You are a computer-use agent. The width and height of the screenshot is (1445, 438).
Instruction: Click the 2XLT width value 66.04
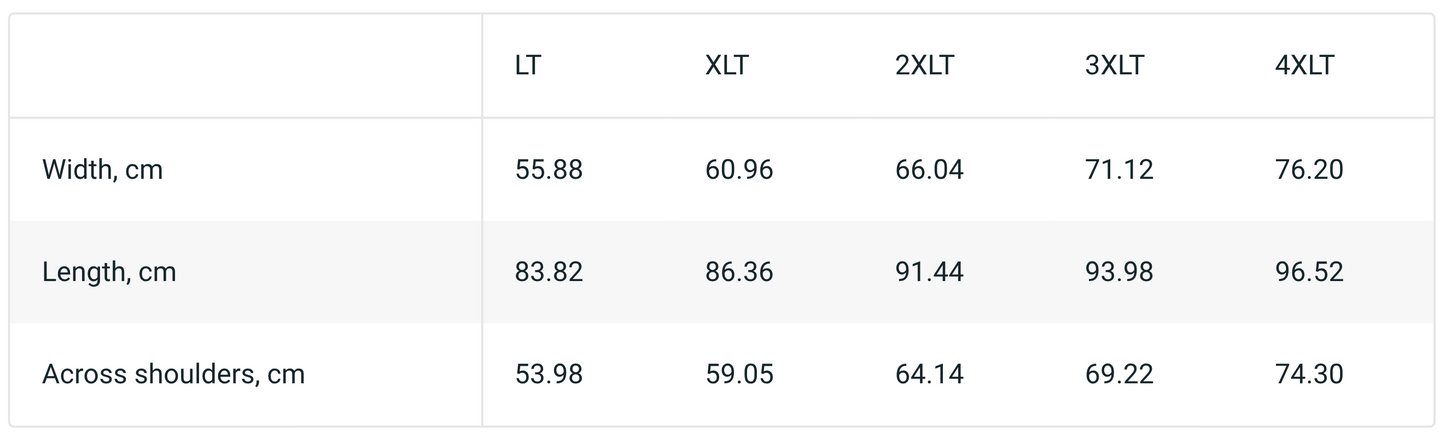click(929, 170)
